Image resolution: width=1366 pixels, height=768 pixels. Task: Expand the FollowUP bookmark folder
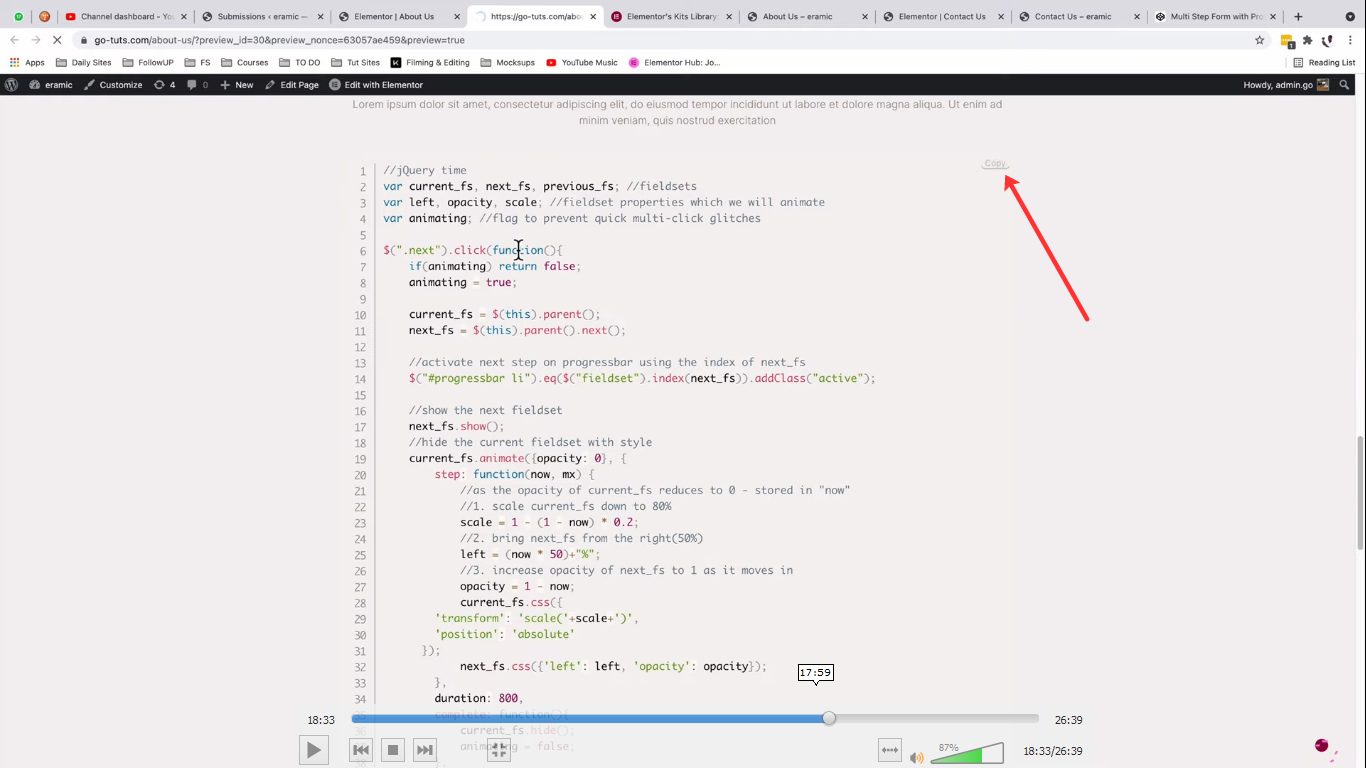point(148,62)
